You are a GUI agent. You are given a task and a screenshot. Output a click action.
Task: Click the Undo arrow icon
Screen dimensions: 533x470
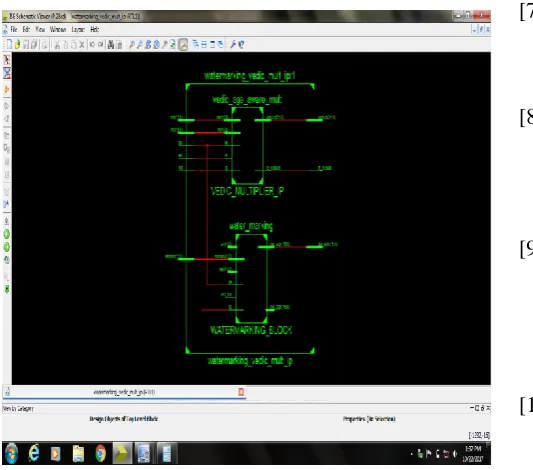click(x=92, y=44)
